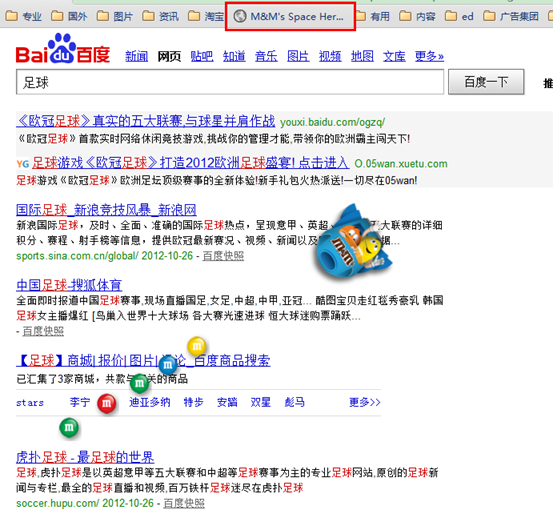Click soccer.hupu.com/ URL text
This screenshot has width=553, height=510.
57,503
